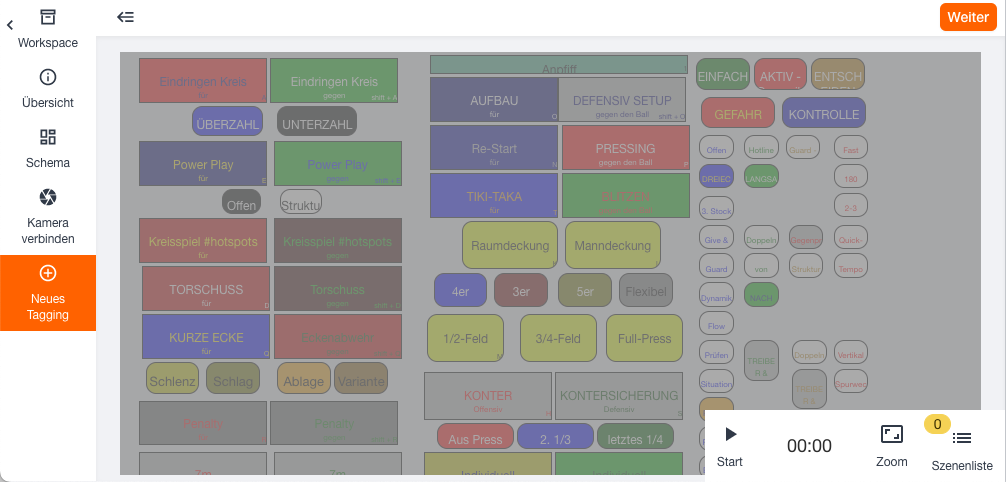Click the back chevron in the sidebar
The height and width of the screenshot is (482, 1006).
pos(10,25)
